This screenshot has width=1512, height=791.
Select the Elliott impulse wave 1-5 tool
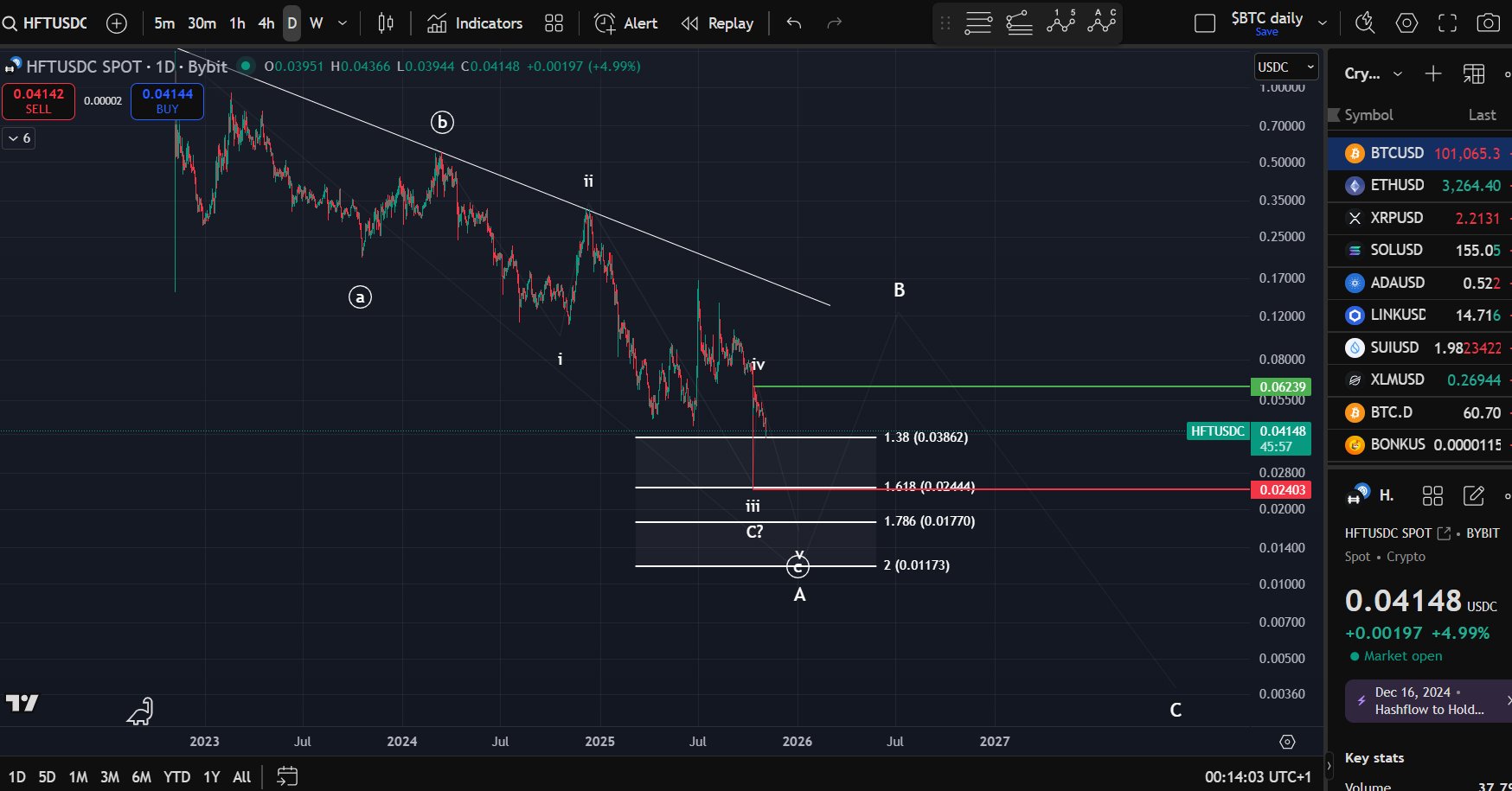click(1061, 22)
